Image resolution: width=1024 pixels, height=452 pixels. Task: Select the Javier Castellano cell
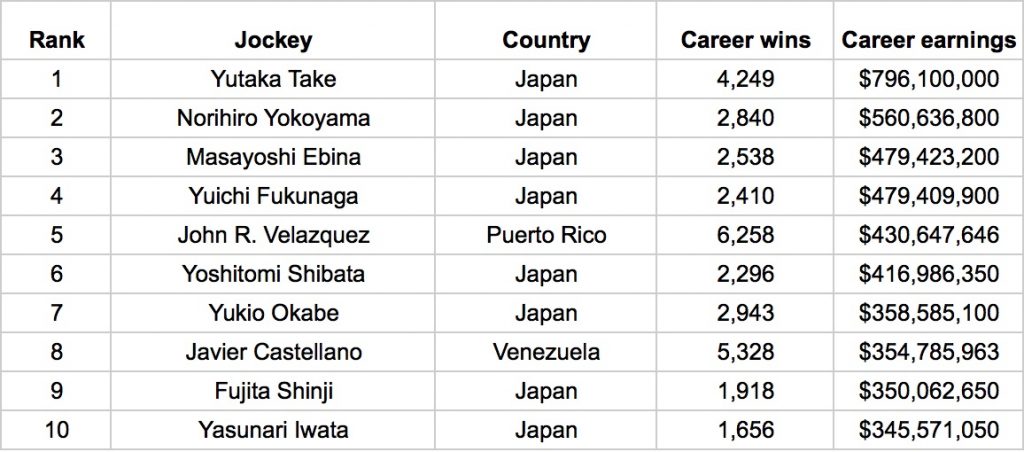pos(273,352)
